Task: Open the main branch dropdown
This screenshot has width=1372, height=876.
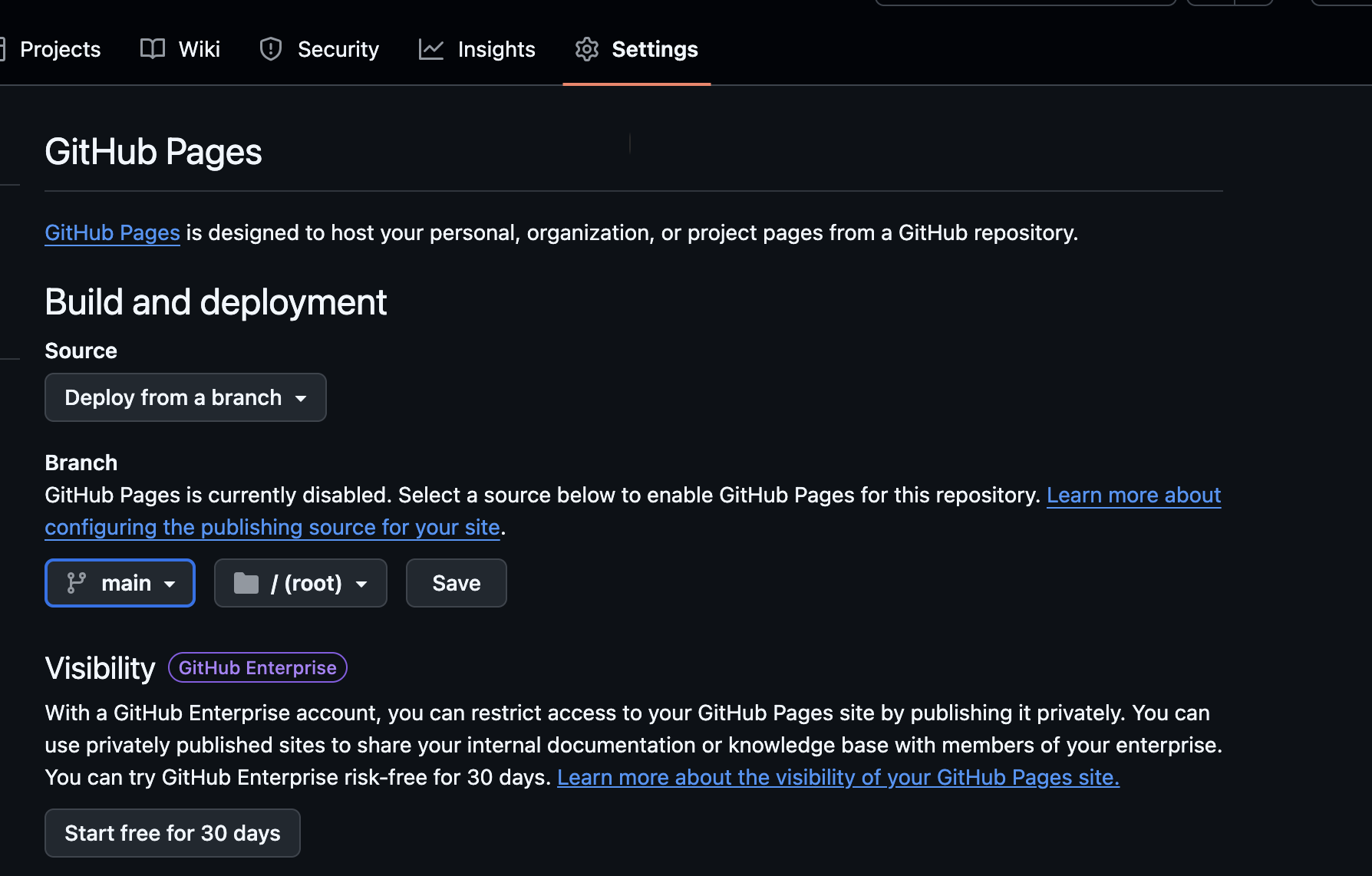Action: [120, 583]
